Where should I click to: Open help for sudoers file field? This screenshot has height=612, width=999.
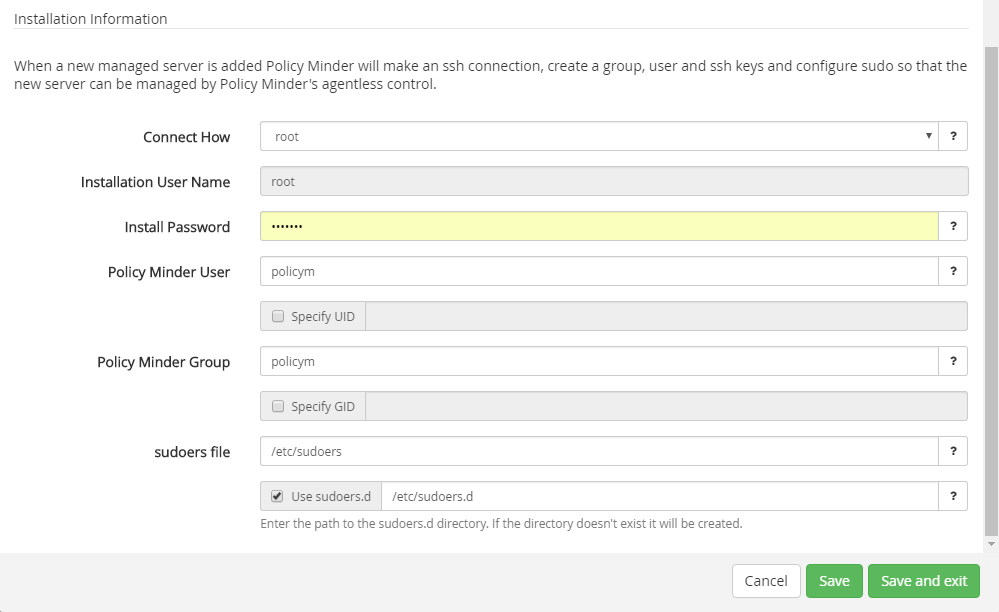click(x=953, y=452)
